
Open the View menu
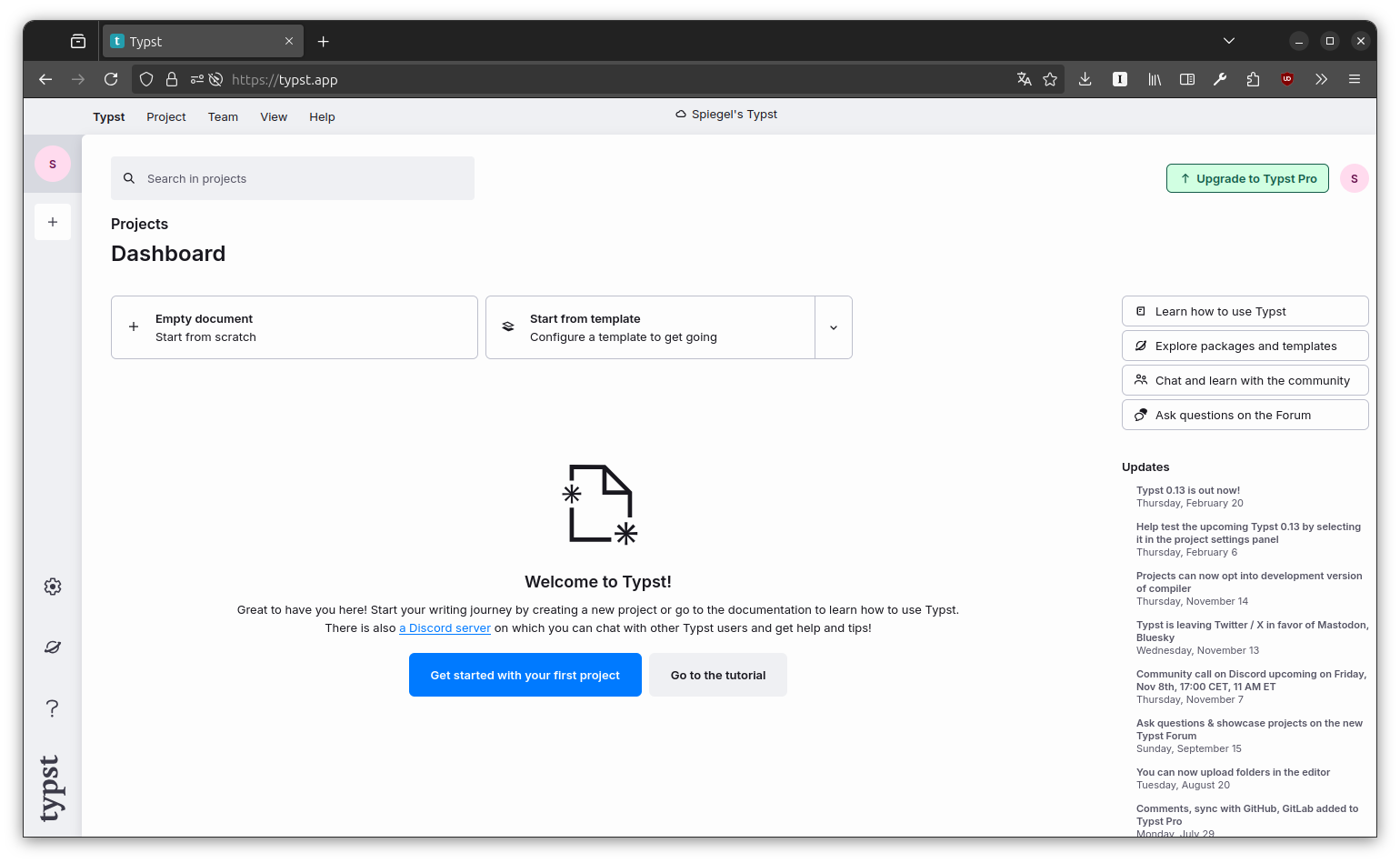[274, 116]
